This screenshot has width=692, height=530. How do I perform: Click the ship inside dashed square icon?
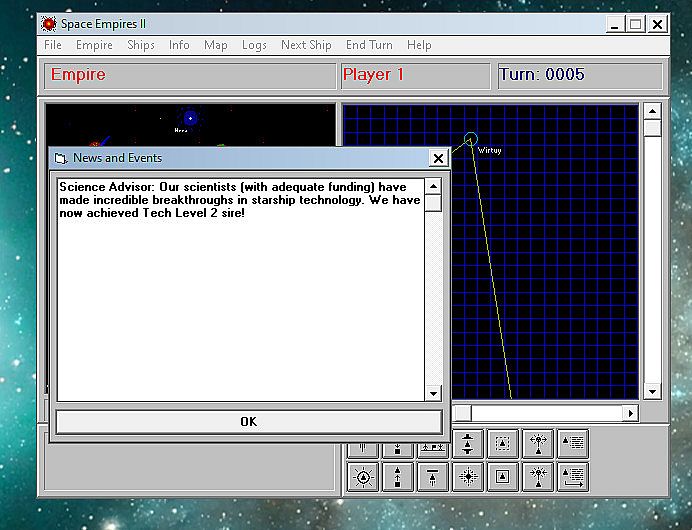(503, 442)
